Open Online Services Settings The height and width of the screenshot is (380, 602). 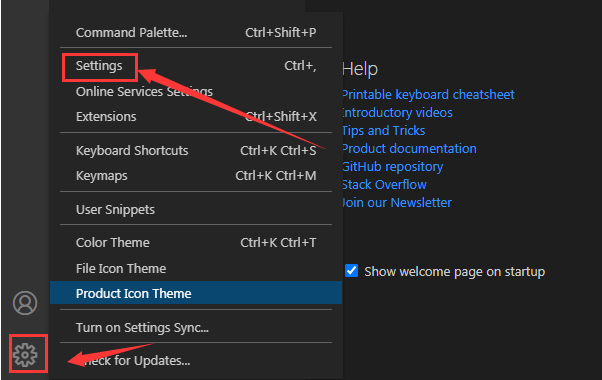coord(196,92)
